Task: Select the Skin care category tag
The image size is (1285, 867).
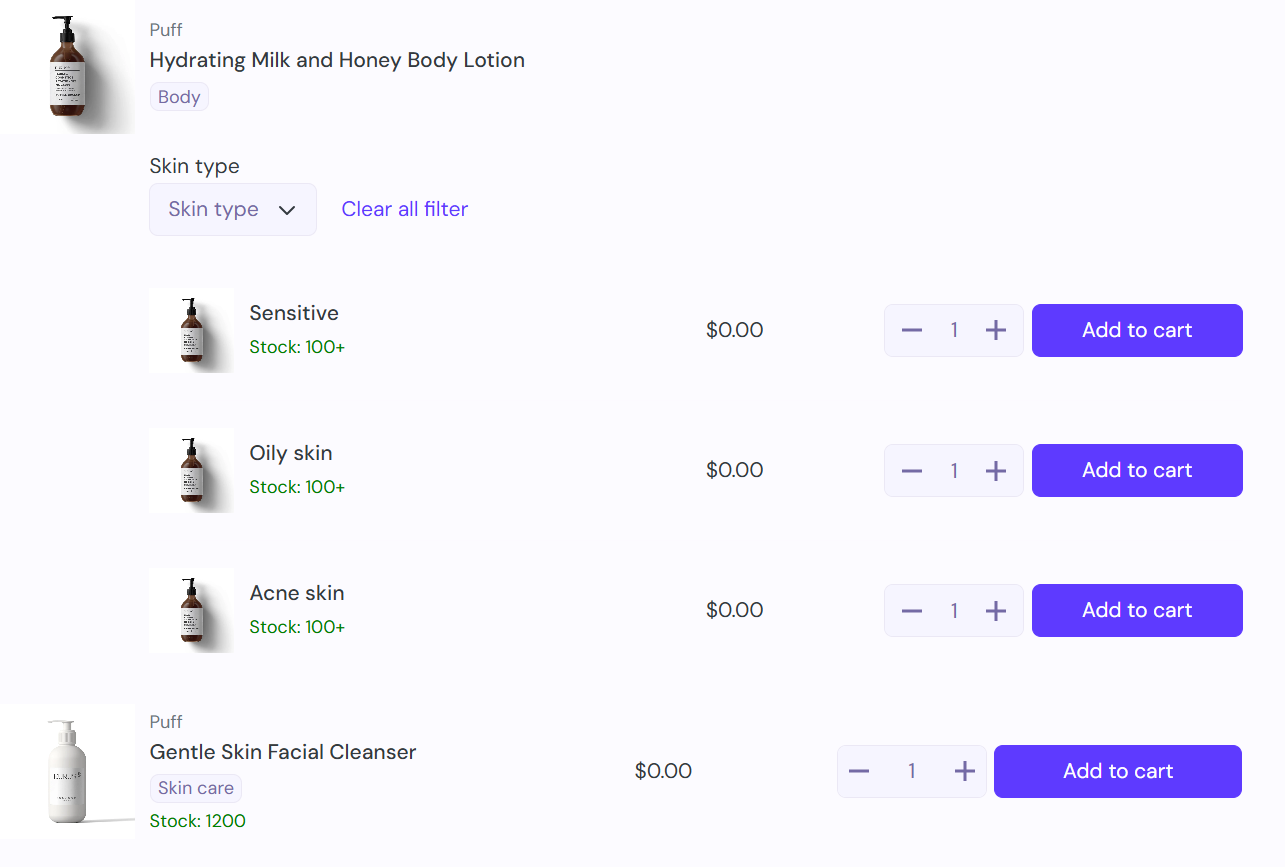Action: point(196,788)
